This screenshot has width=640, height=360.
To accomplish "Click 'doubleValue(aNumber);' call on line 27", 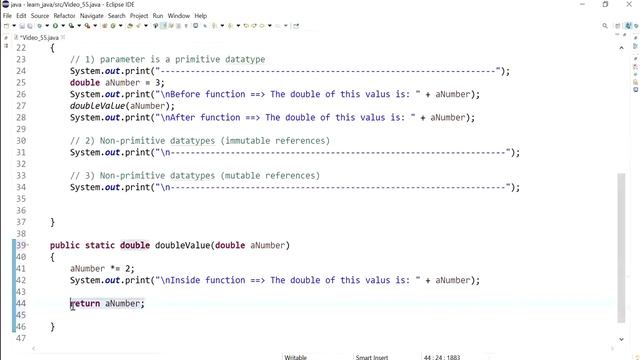I will pyautogui.click(x=122, y=106).
